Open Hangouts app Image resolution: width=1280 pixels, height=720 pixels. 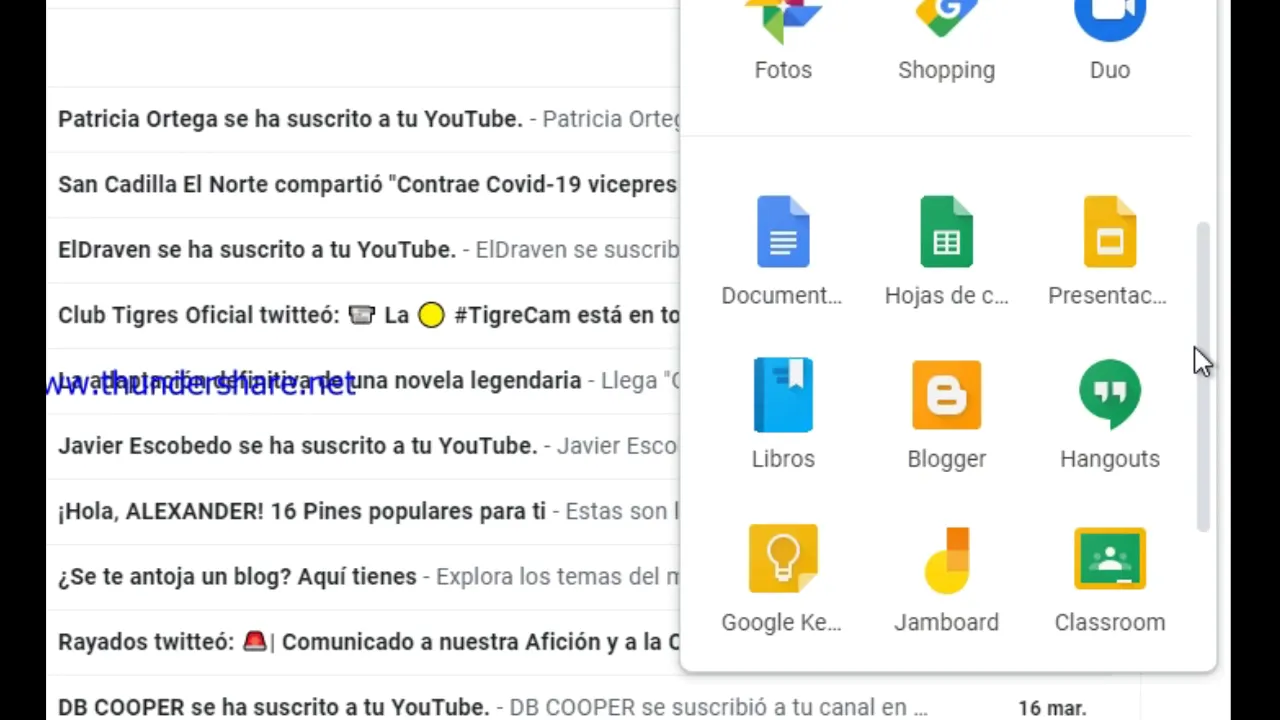coord(1110,414)
